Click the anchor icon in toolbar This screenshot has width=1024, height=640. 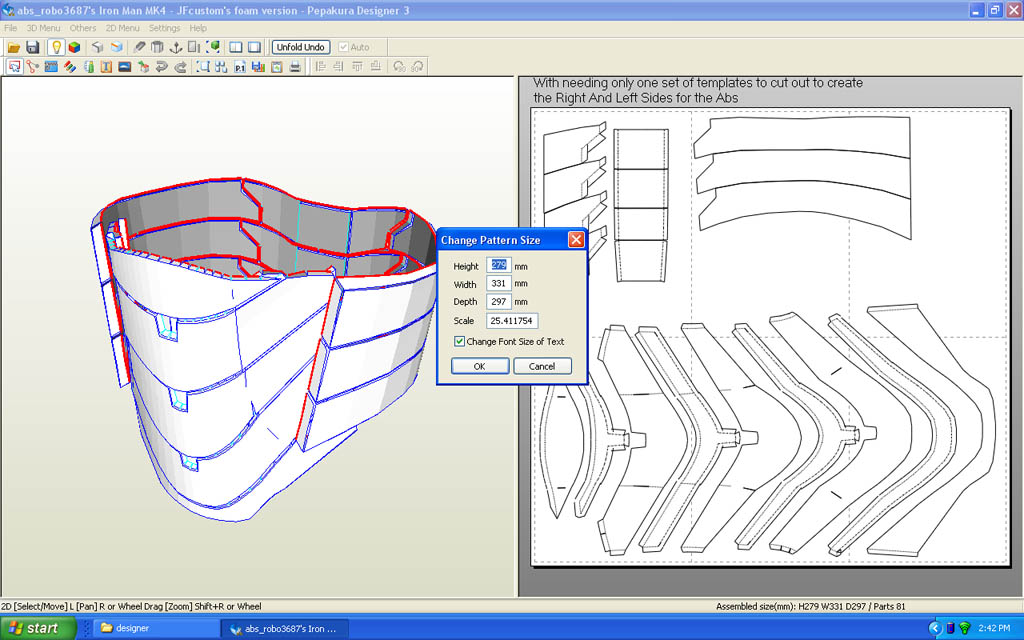176,47
